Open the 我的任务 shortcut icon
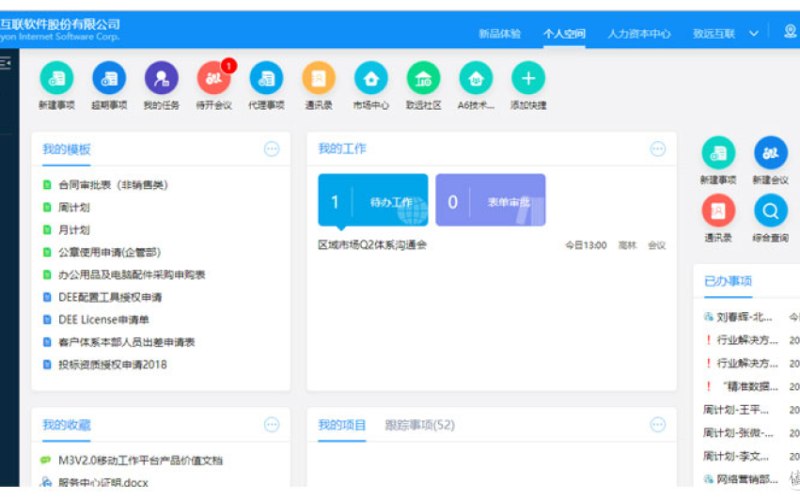The height and width of the screenshot is (500, 800). pos(161,78)
